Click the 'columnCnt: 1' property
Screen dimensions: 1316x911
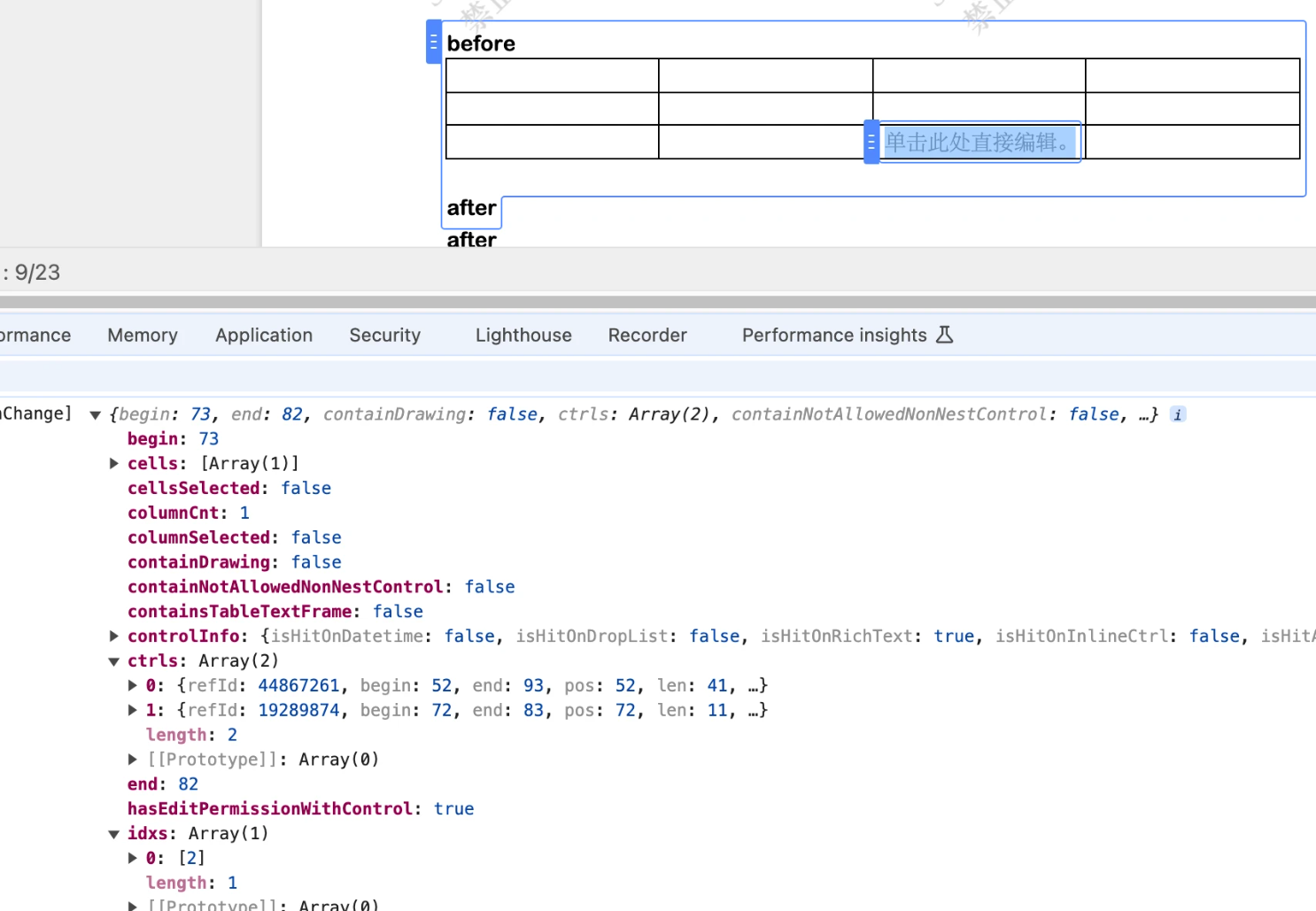(x=189, y=513)
